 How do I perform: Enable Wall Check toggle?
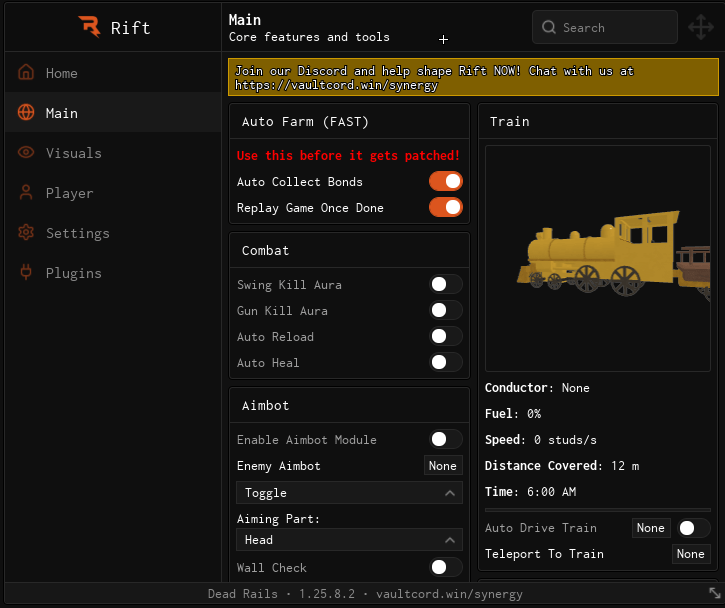(x=446, y=567)
